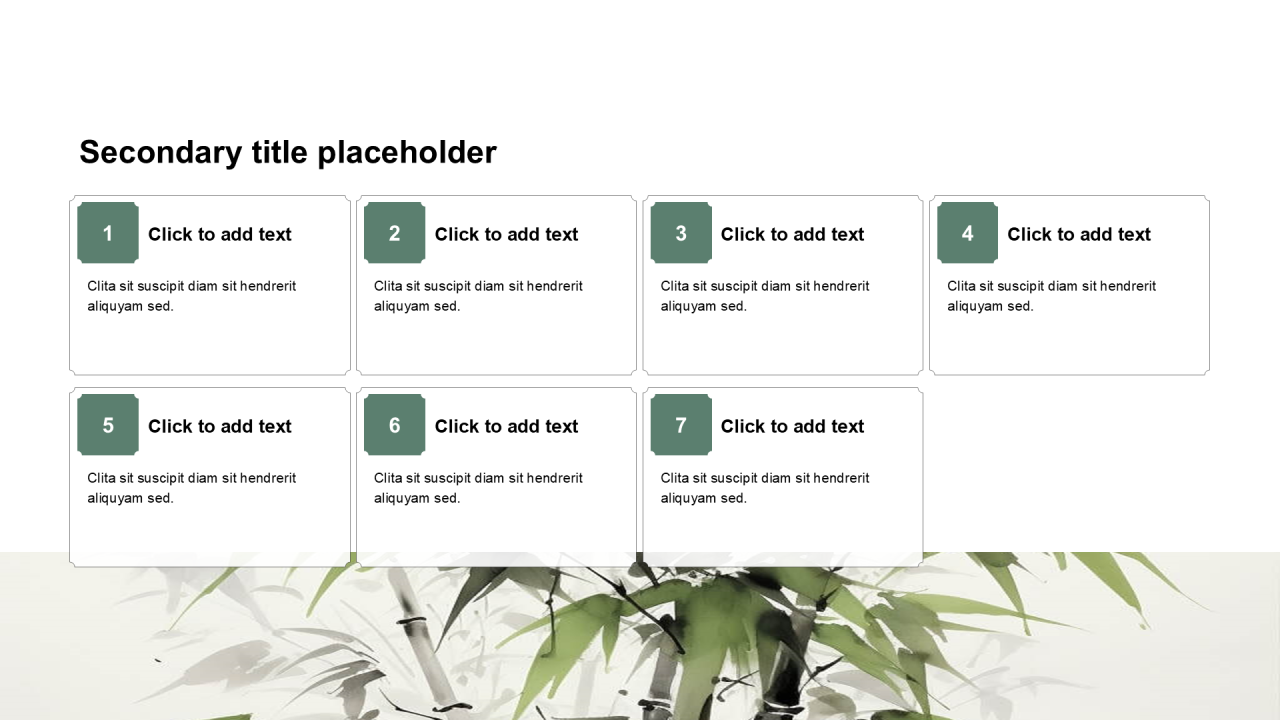
Task: Click the body text in card 5
Action: [x=192, y=488]
